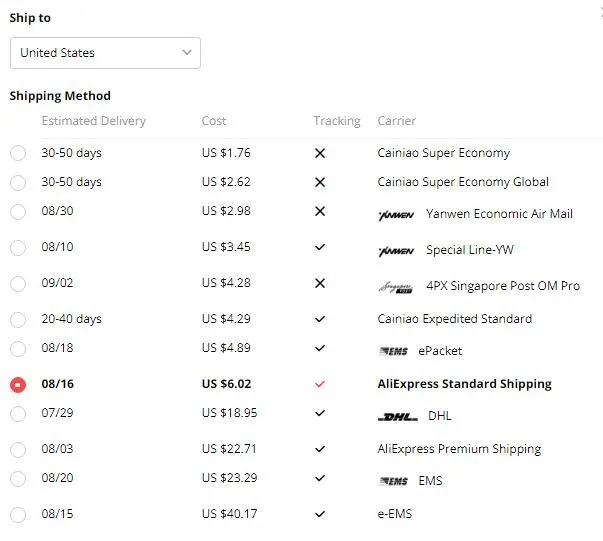Click the Cainiao Expedited Standard carrier name
This screenshot has height=541, width=603.
(x=454, y=319)
